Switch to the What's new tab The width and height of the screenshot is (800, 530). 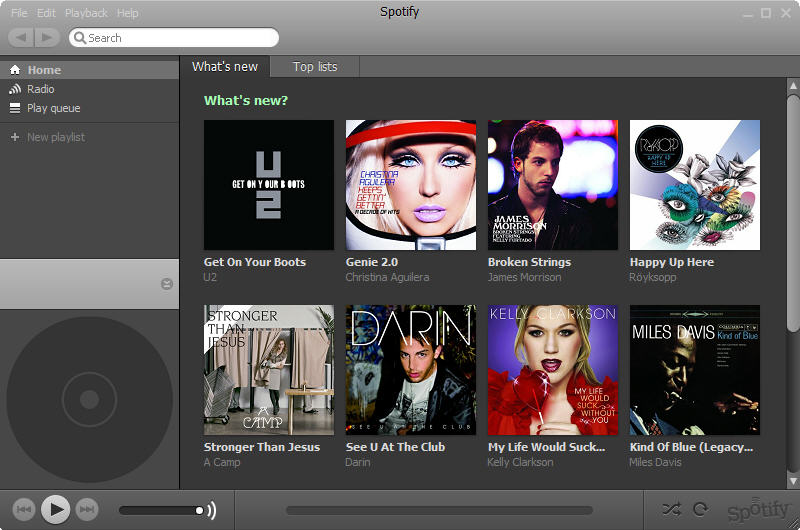click(x=225, y=67)
